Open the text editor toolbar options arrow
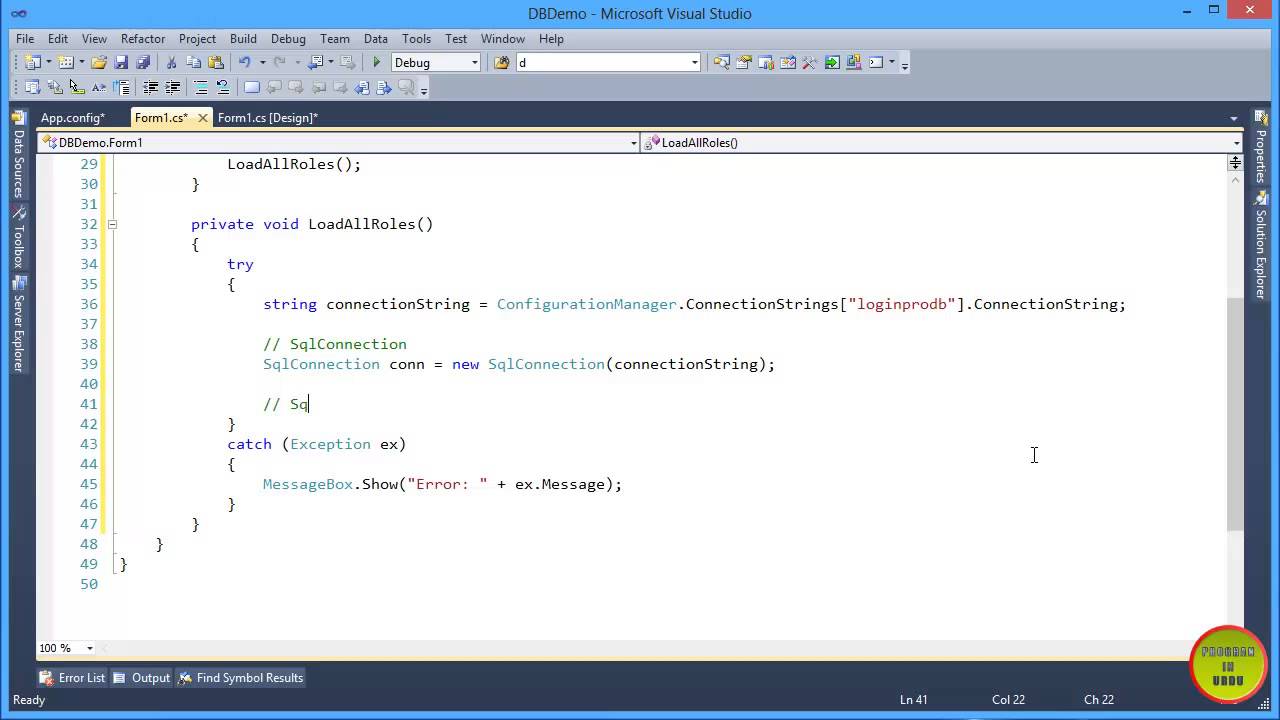 pos(424,90)
